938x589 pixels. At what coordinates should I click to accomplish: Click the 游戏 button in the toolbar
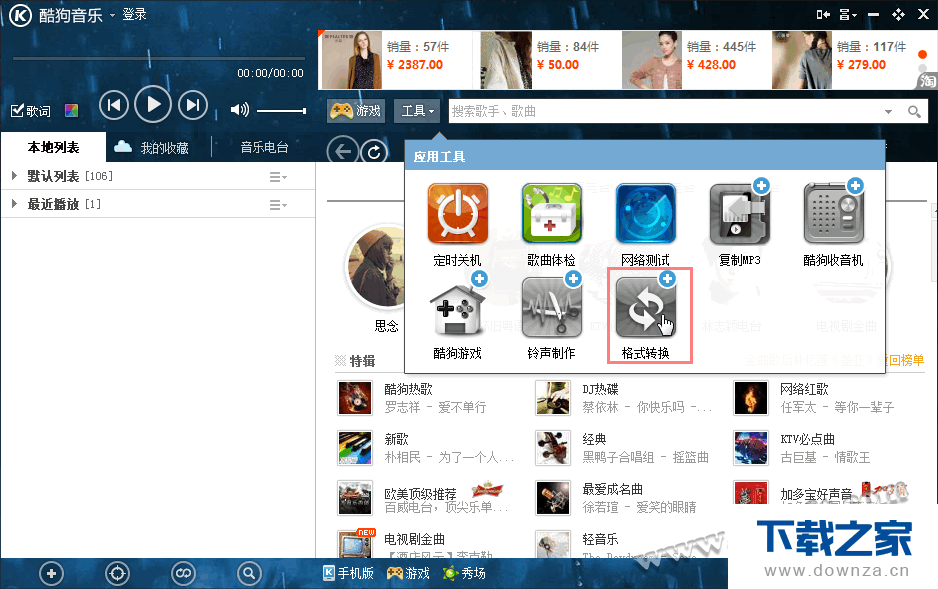356,111
